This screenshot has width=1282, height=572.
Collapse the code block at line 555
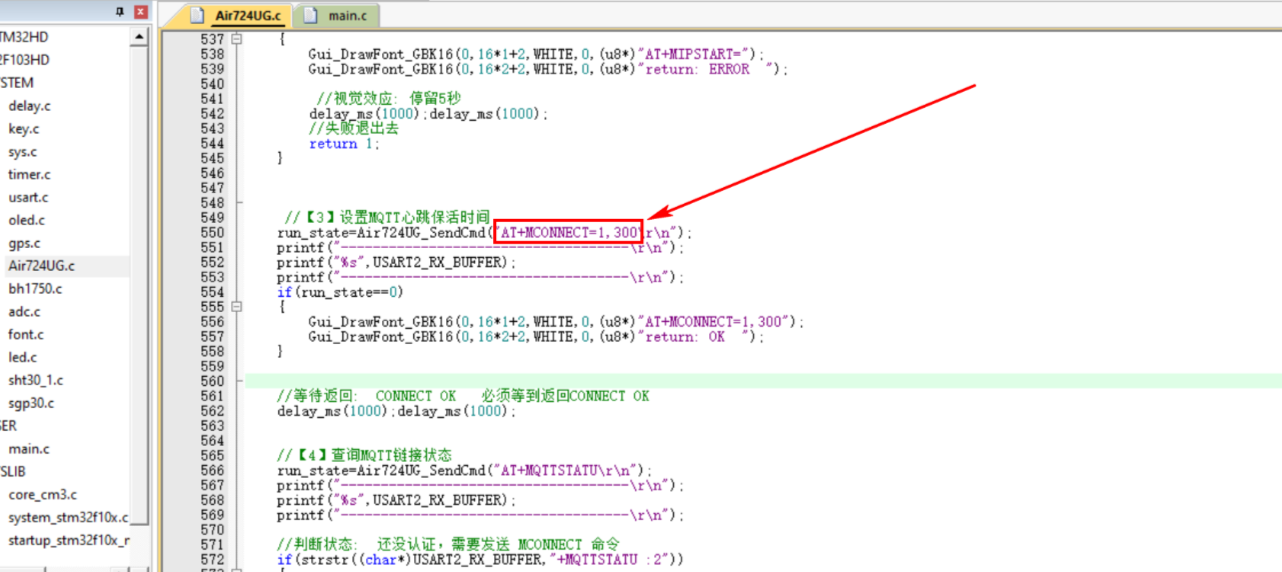[x=237, y=307]
